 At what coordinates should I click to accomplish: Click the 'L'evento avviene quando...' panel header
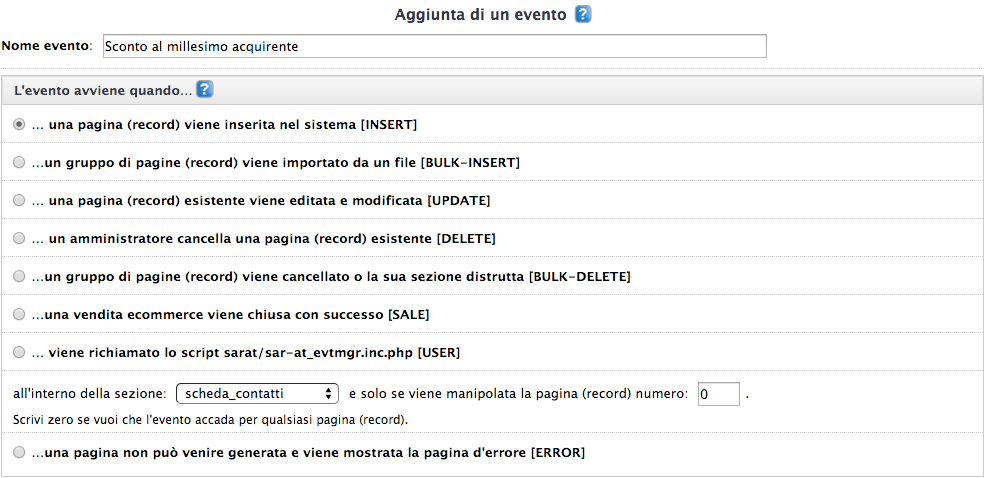click(x=492, y=90)
